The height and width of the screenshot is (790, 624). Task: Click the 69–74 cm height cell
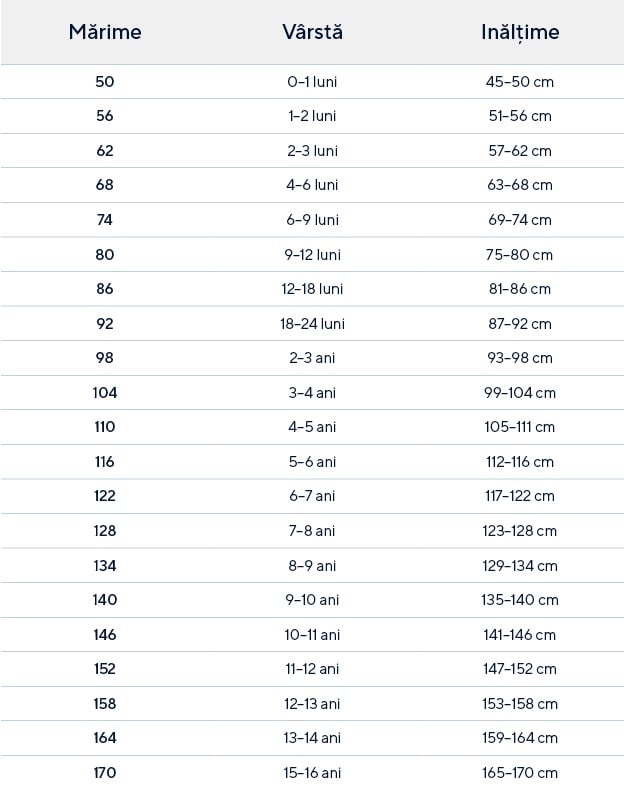[x=519, y=220]
